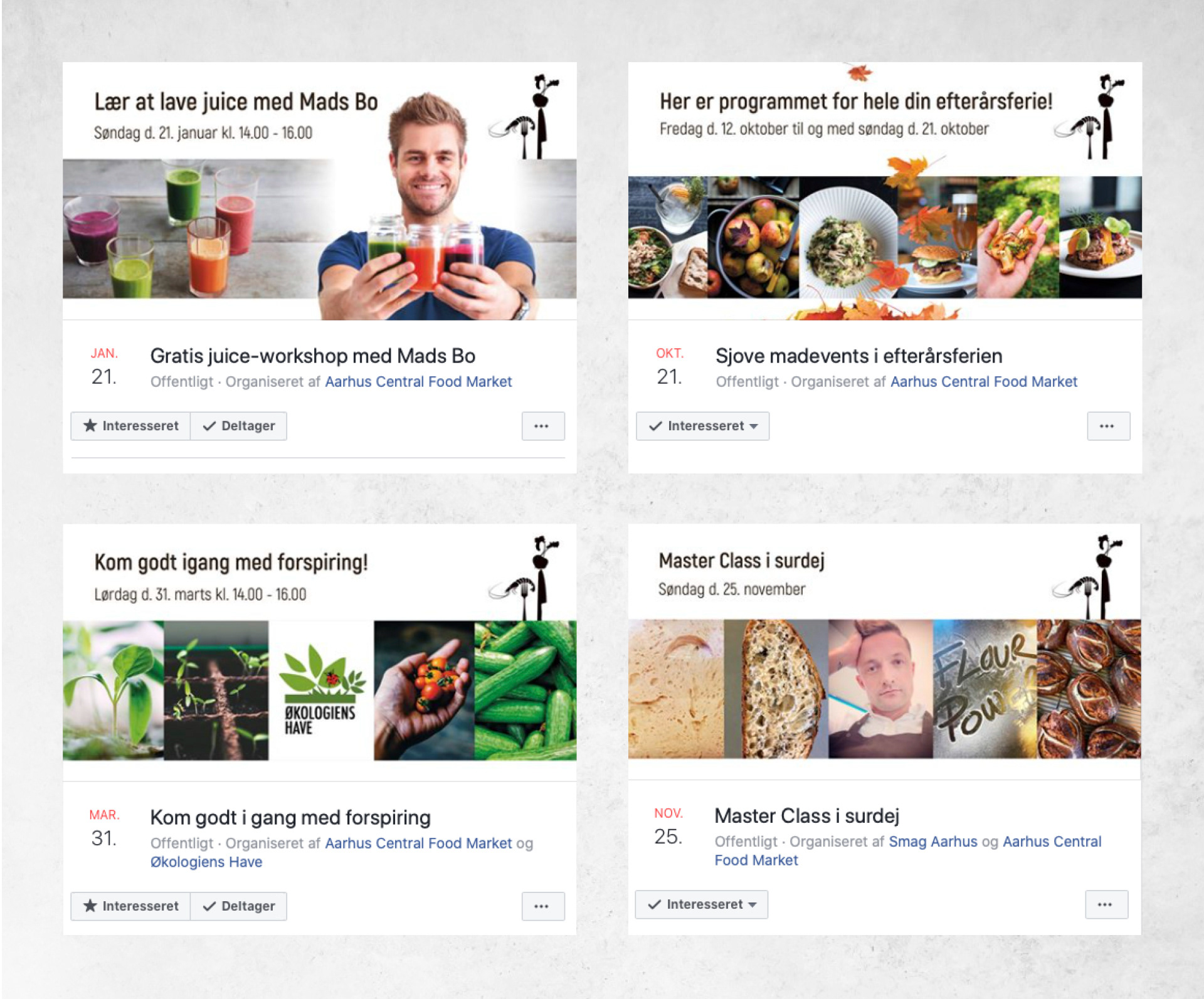This screenshot has width=1204, height=999.
Task: Mark forspiring event as Interesseret
Action: click(x=130, y=906)
